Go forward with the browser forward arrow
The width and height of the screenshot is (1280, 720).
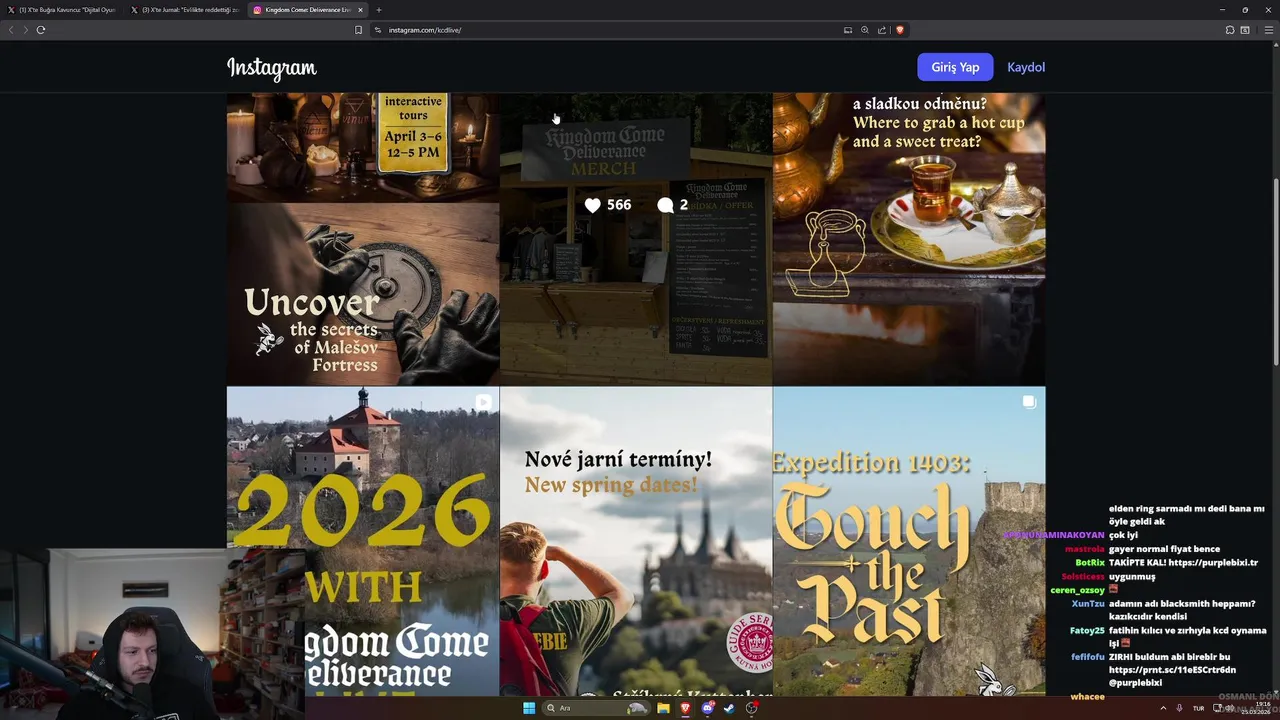coord(25,30)
